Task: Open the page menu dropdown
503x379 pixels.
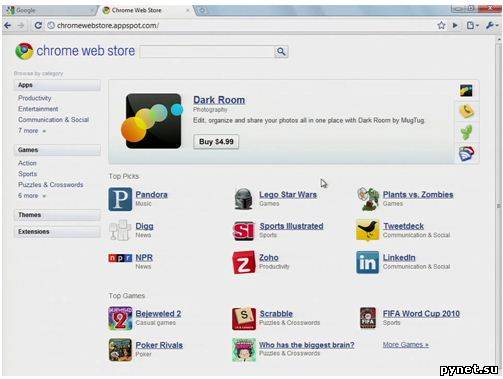Action: [472, 25]
